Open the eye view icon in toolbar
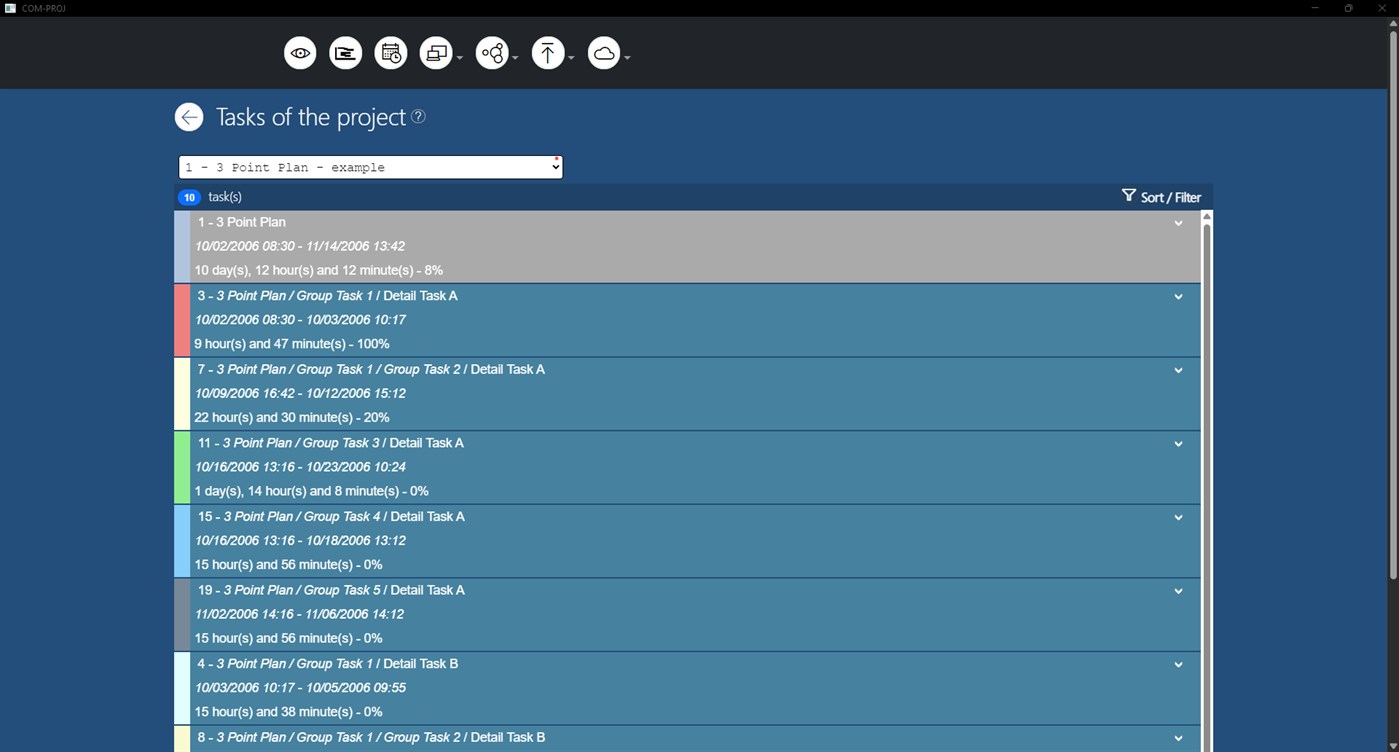The image size is (1399, 752). 300,52
